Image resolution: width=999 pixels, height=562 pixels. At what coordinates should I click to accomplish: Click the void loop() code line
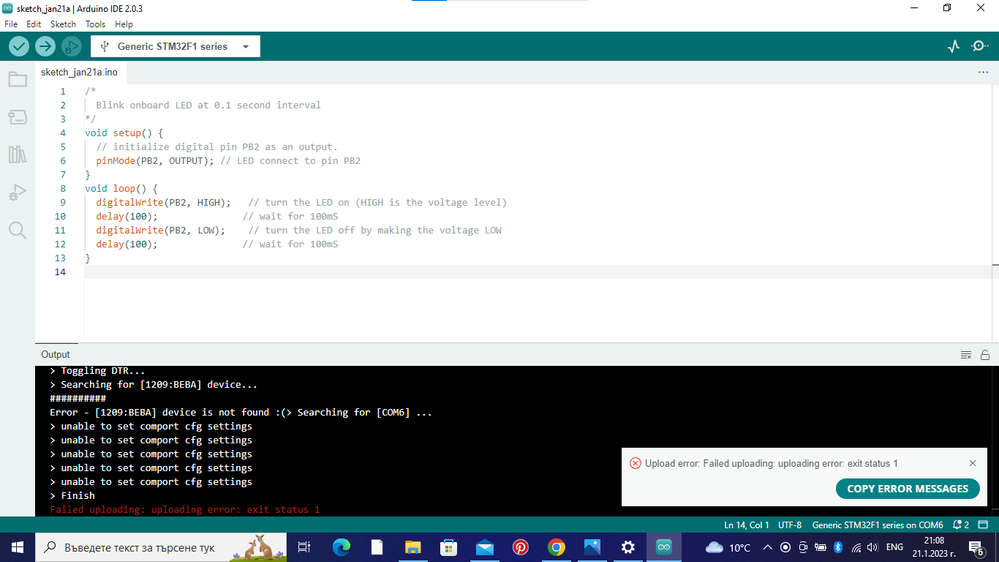[121, 189]
